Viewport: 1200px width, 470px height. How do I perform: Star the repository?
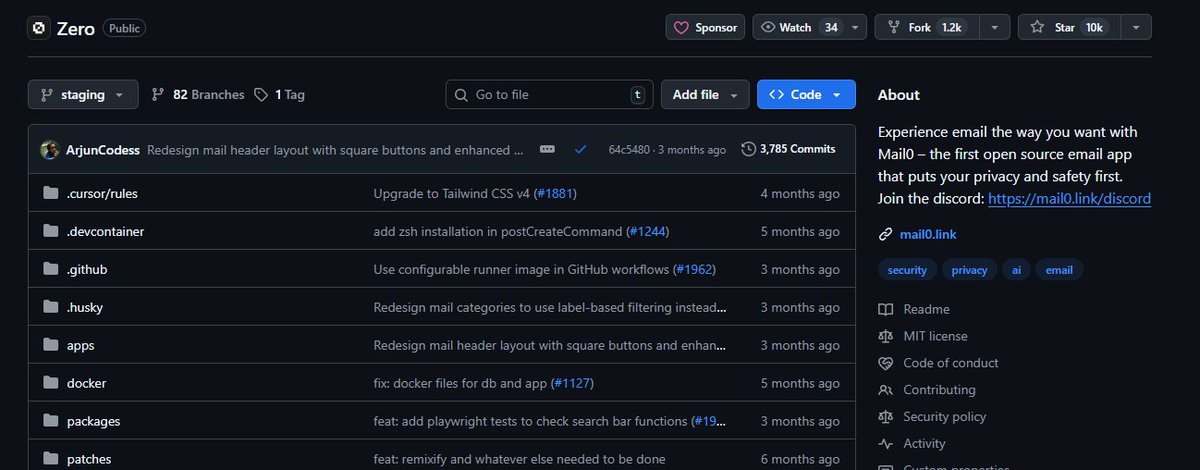click(1068, 27)
